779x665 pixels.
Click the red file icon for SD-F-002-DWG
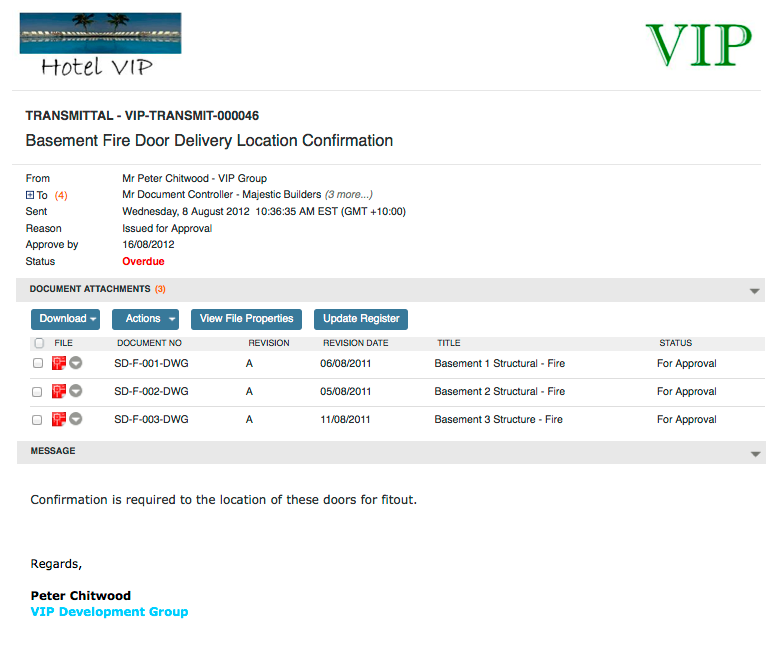coord(59,391)
